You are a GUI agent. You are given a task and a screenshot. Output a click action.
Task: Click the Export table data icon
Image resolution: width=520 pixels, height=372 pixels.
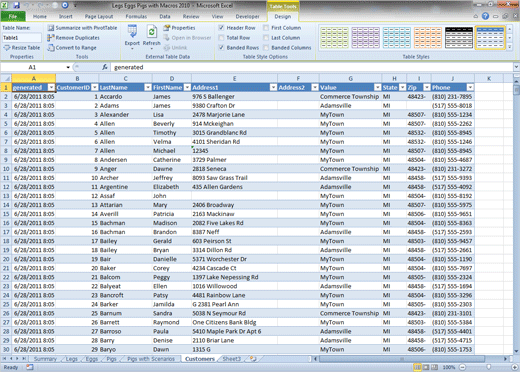(132, 31)
